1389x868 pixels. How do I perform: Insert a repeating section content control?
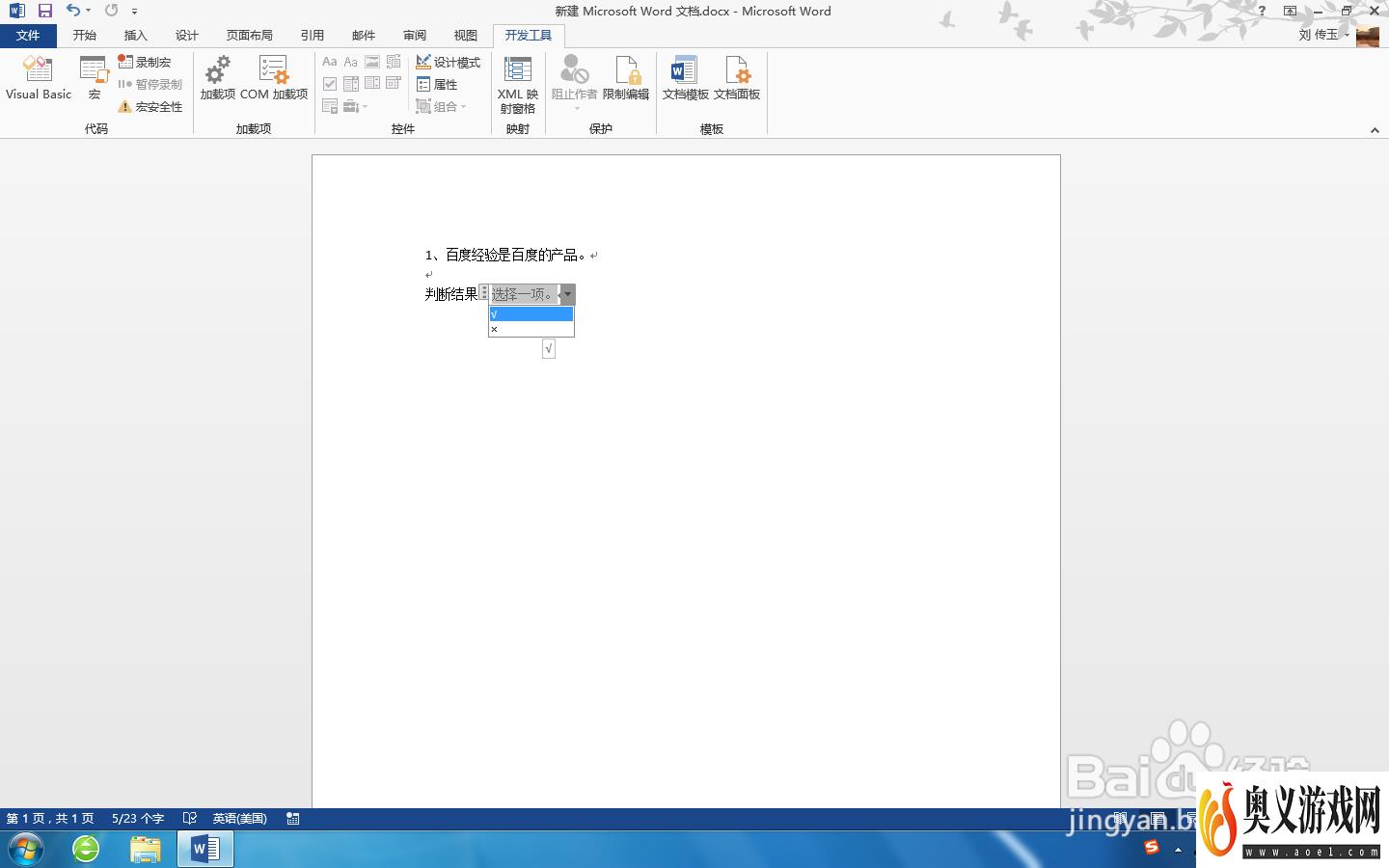point(330,106)
